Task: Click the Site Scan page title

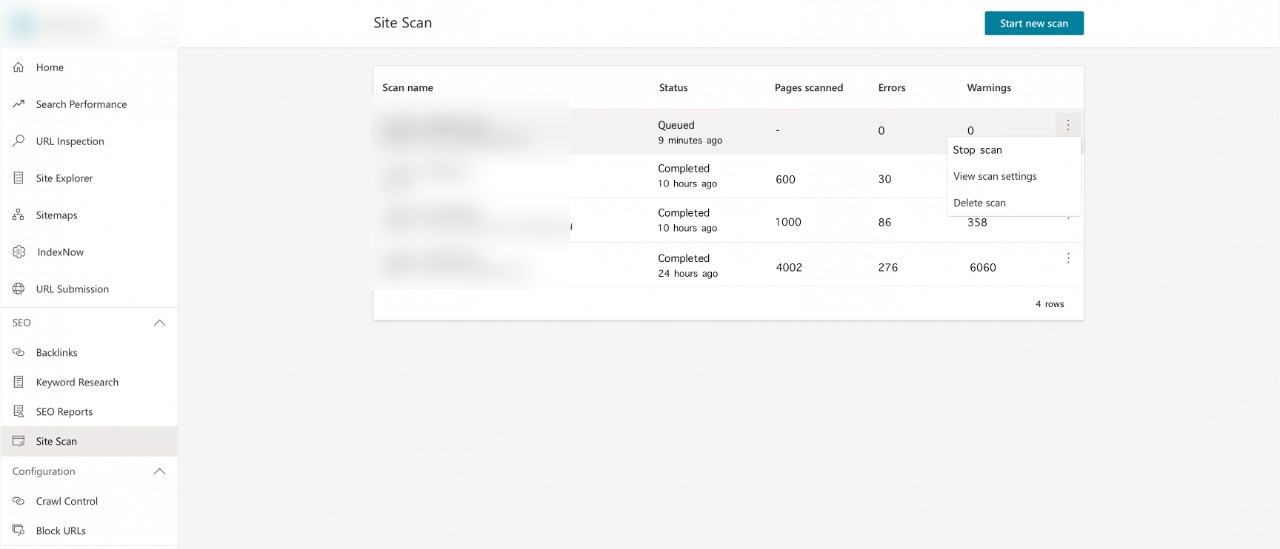Action: tap(403, 22)
